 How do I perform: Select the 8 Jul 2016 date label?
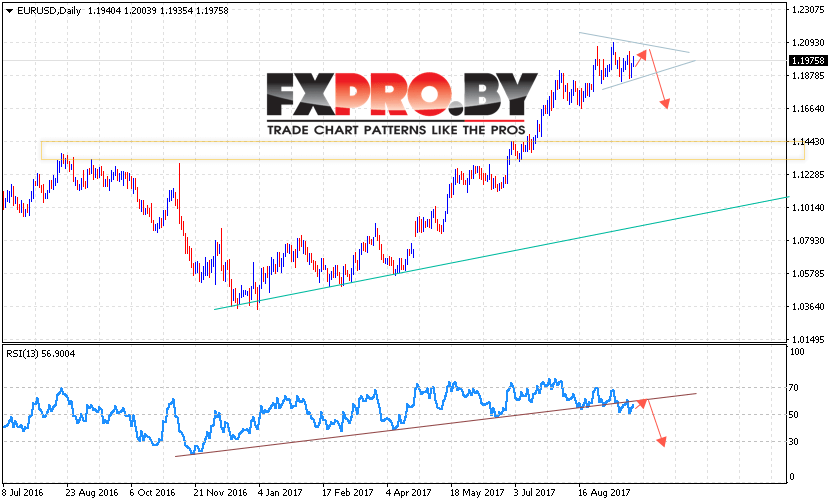tap(23, 492)
